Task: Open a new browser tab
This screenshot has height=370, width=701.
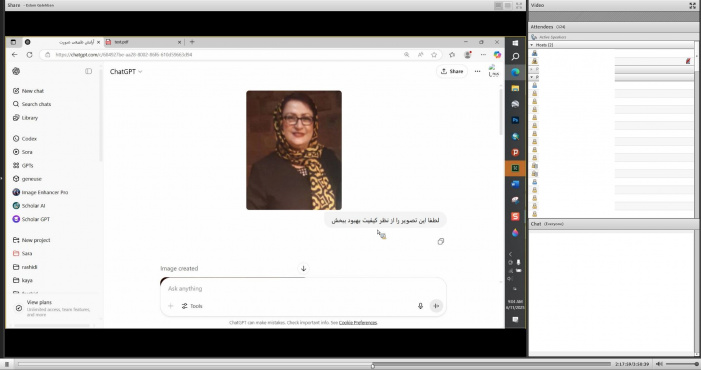Action: click(x=192, y=42)
